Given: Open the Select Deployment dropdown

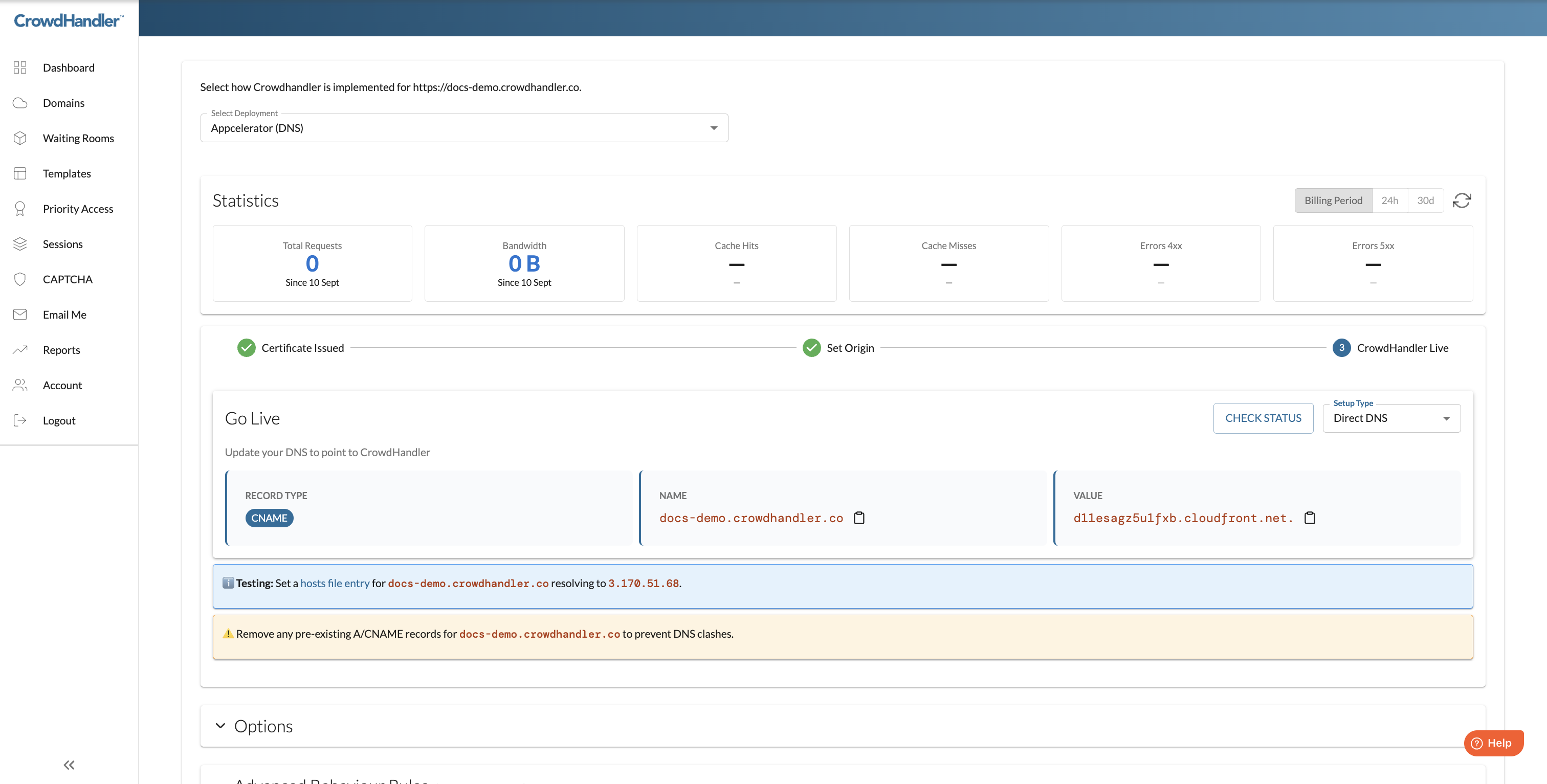Looking at the screenshot, I should coord(463,128).
